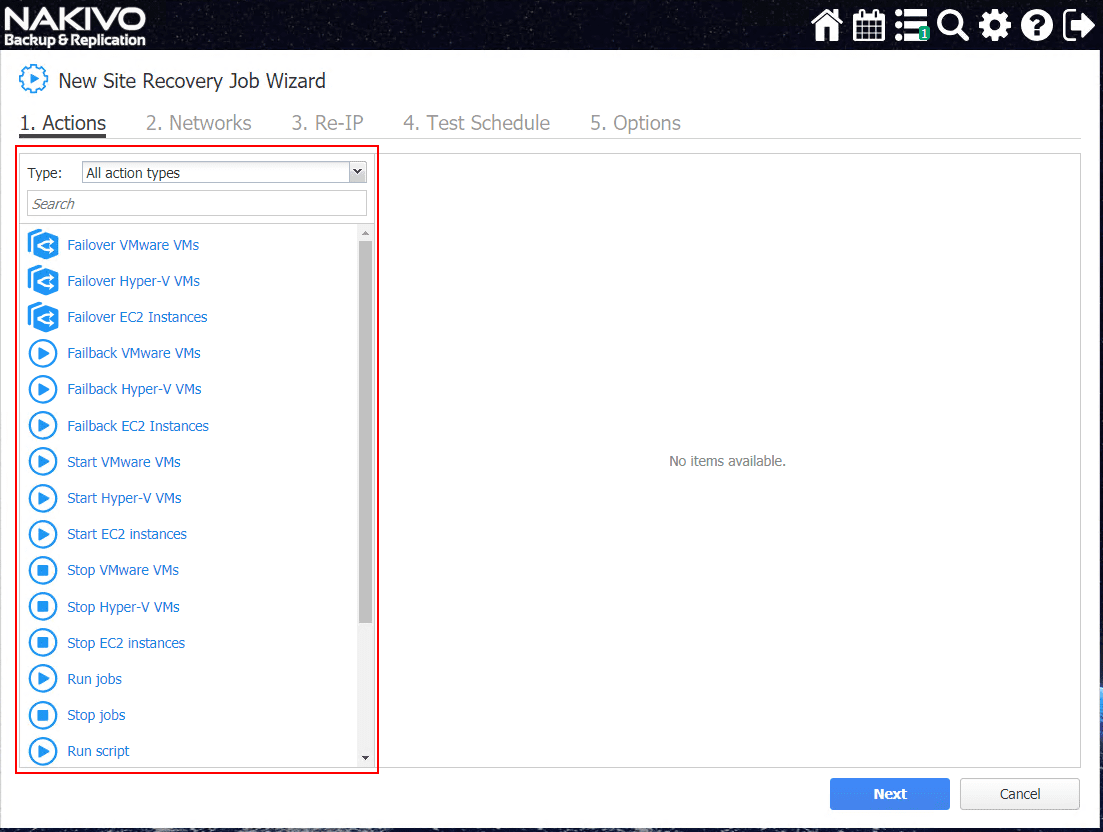Open the Help icon

coord(1036,25)
